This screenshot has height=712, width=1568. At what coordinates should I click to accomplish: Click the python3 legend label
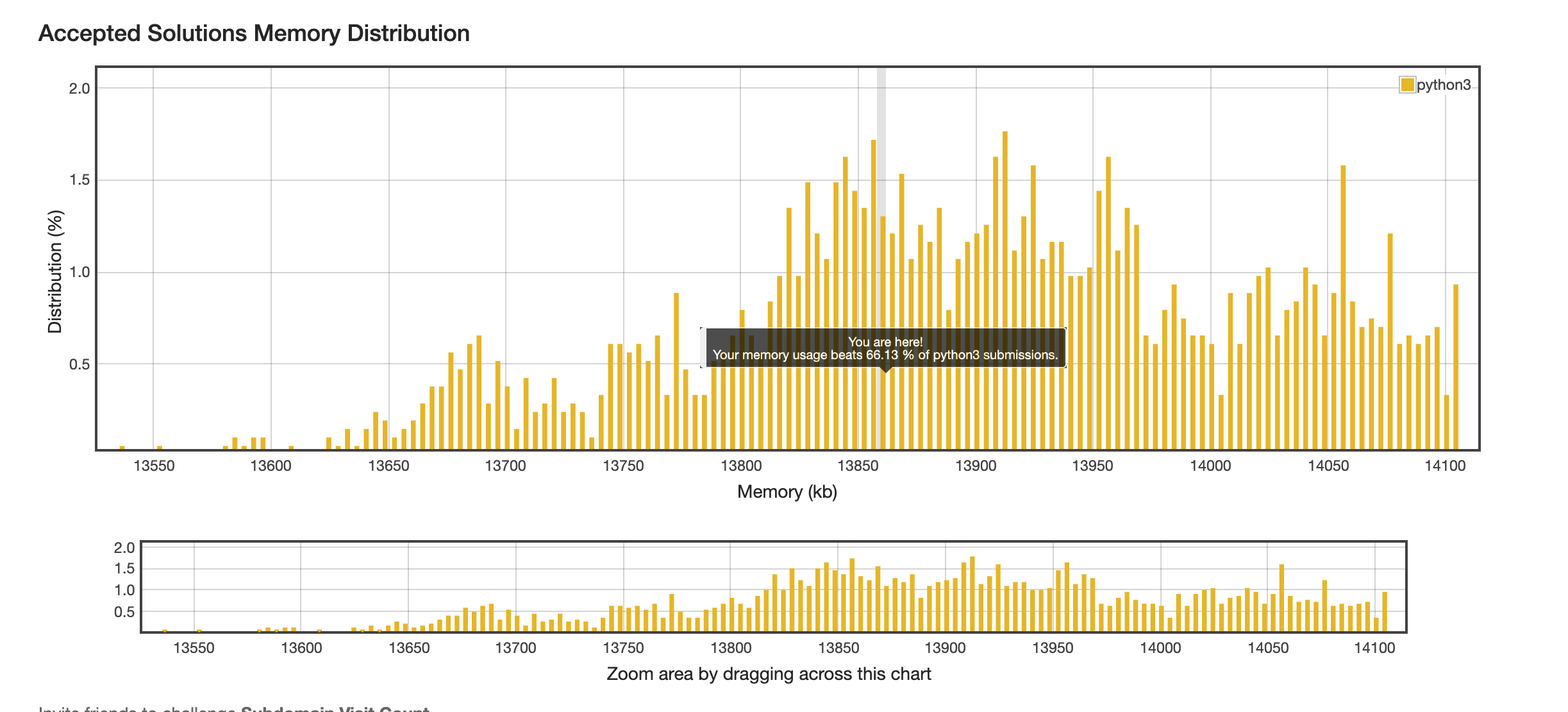tap(1443, 85)
